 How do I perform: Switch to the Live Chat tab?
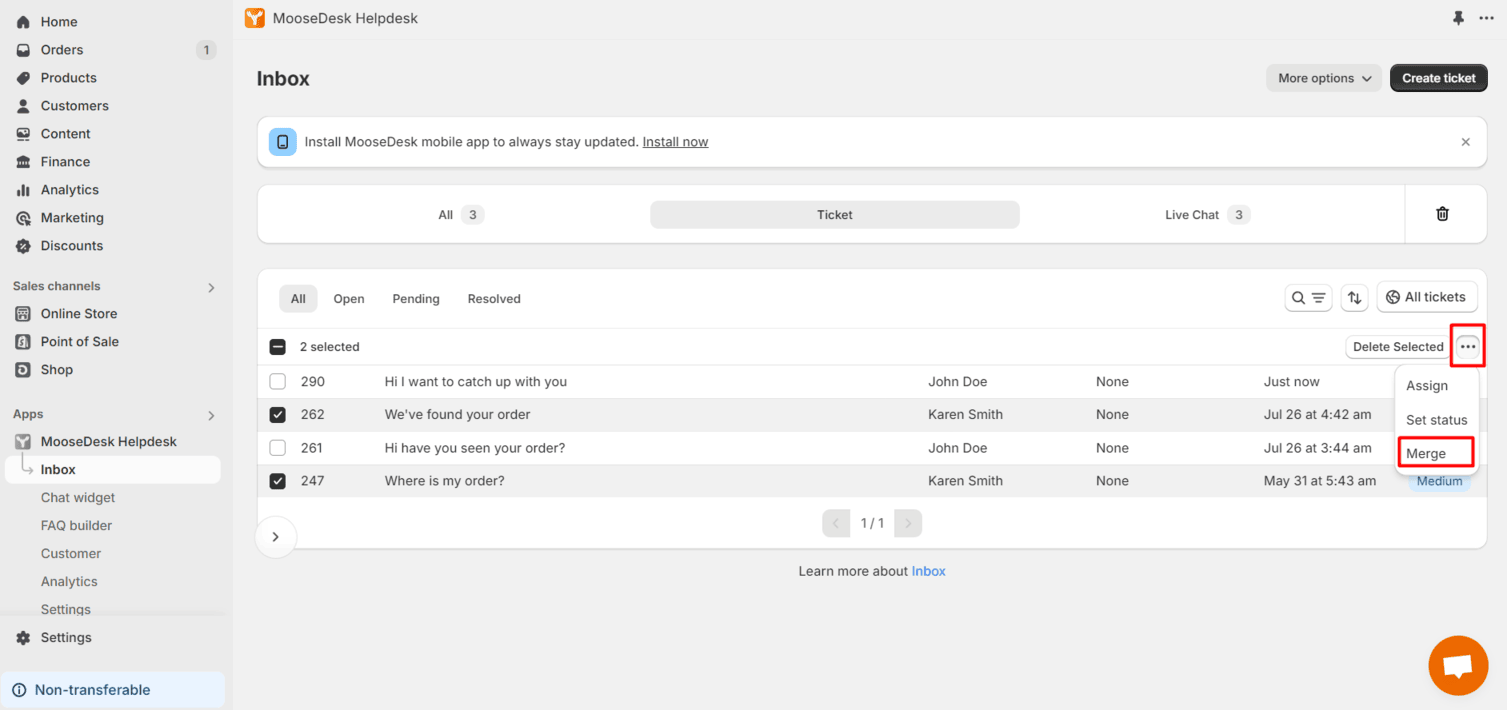(1208, 215)
